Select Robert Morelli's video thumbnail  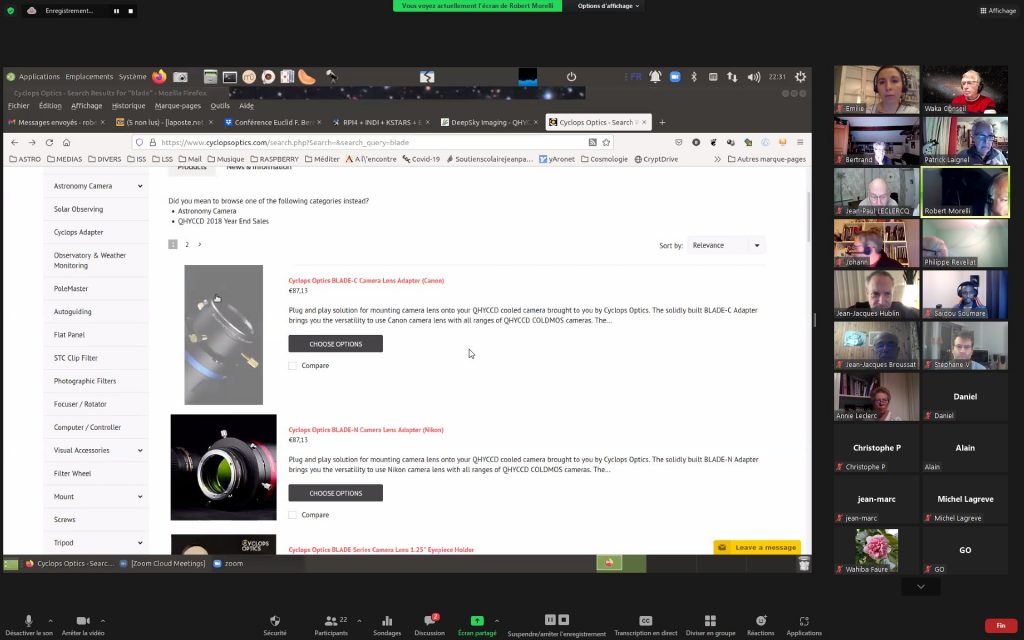click(965, 191)
